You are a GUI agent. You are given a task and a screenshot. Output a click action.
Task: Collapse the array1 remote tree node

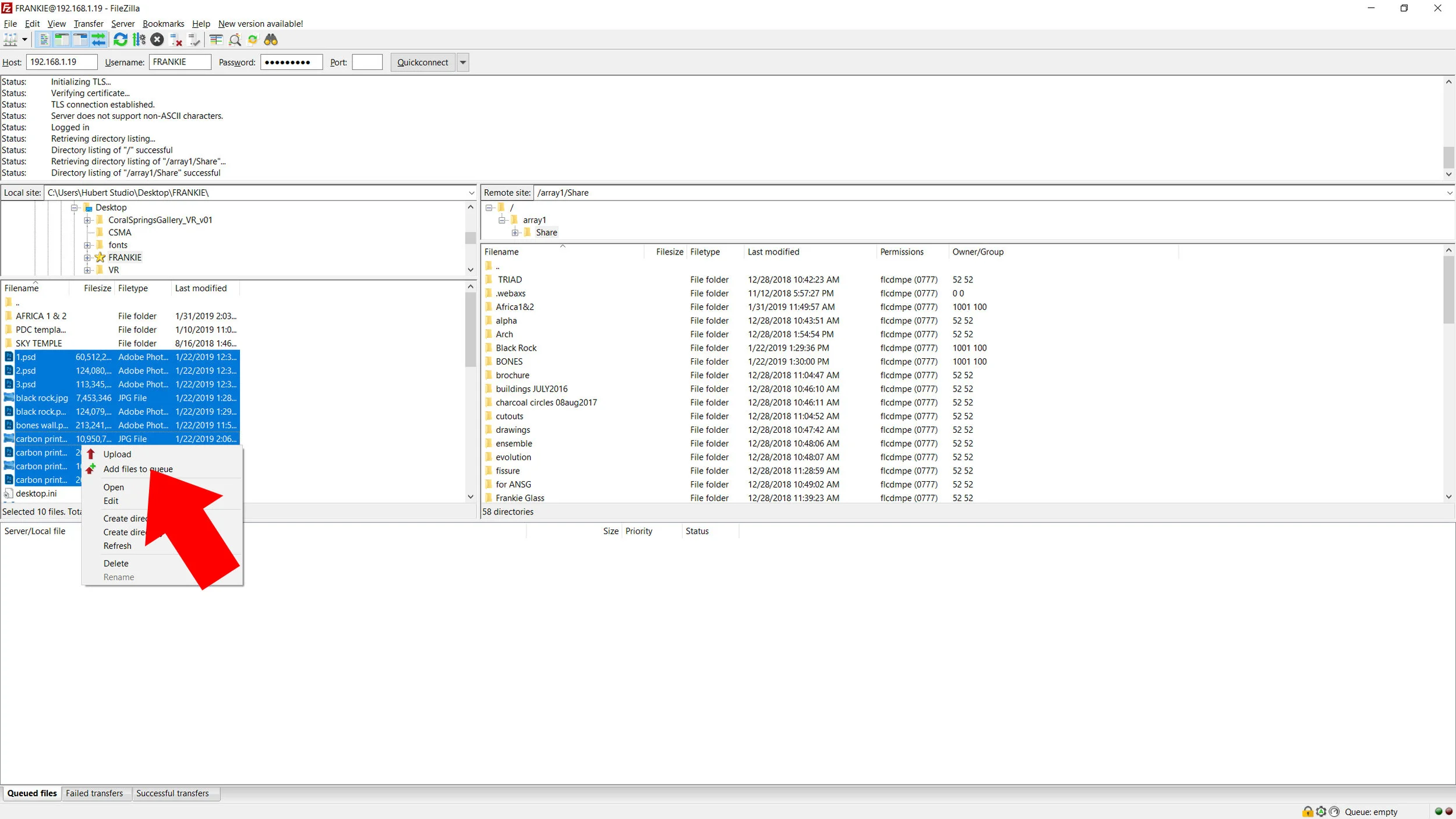pyautogui.click(x=502, y=220)
